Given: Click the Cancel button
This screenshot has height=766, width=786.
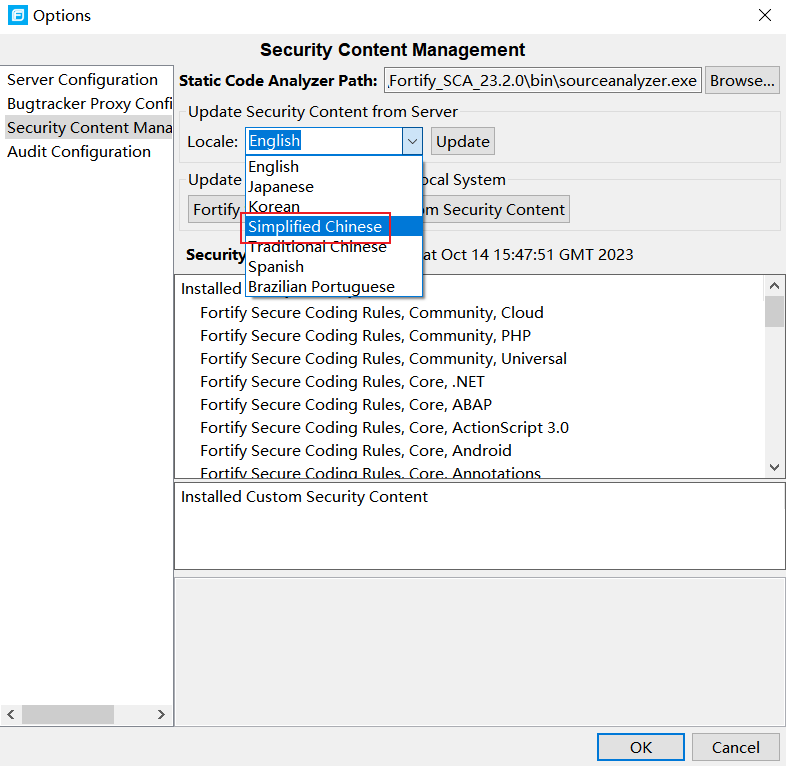Looking at the screenshot, I should pyautogui.click(x=735, y=747).
